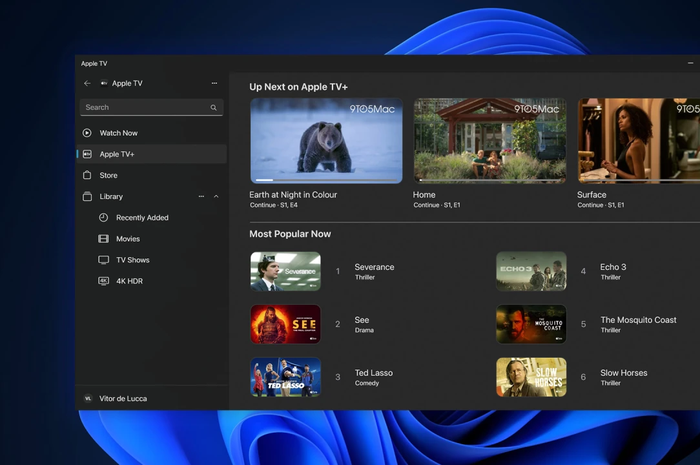
Task: Click the Apple TV+ sidebar icon
Action: click(x=87, y=154)
